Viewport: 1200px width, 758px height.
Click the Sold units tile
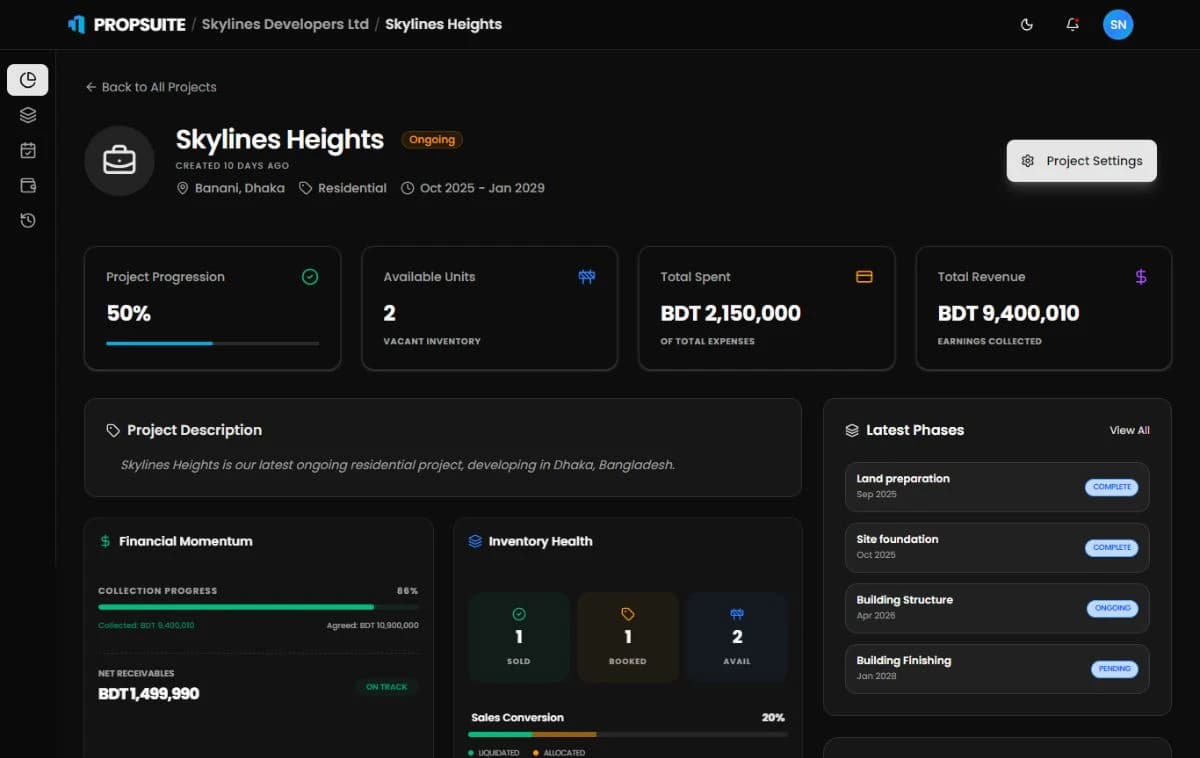519,637
